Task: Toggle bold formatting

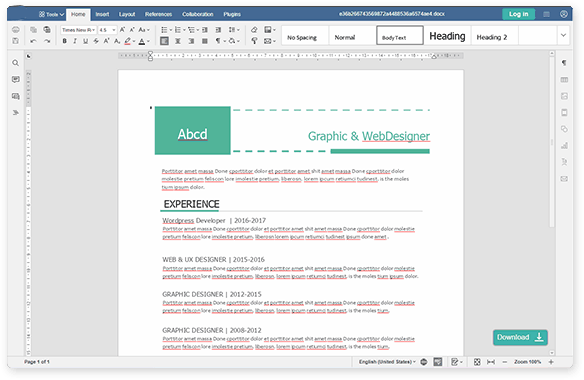Action: pyautogui.click(x=65, y=41)
